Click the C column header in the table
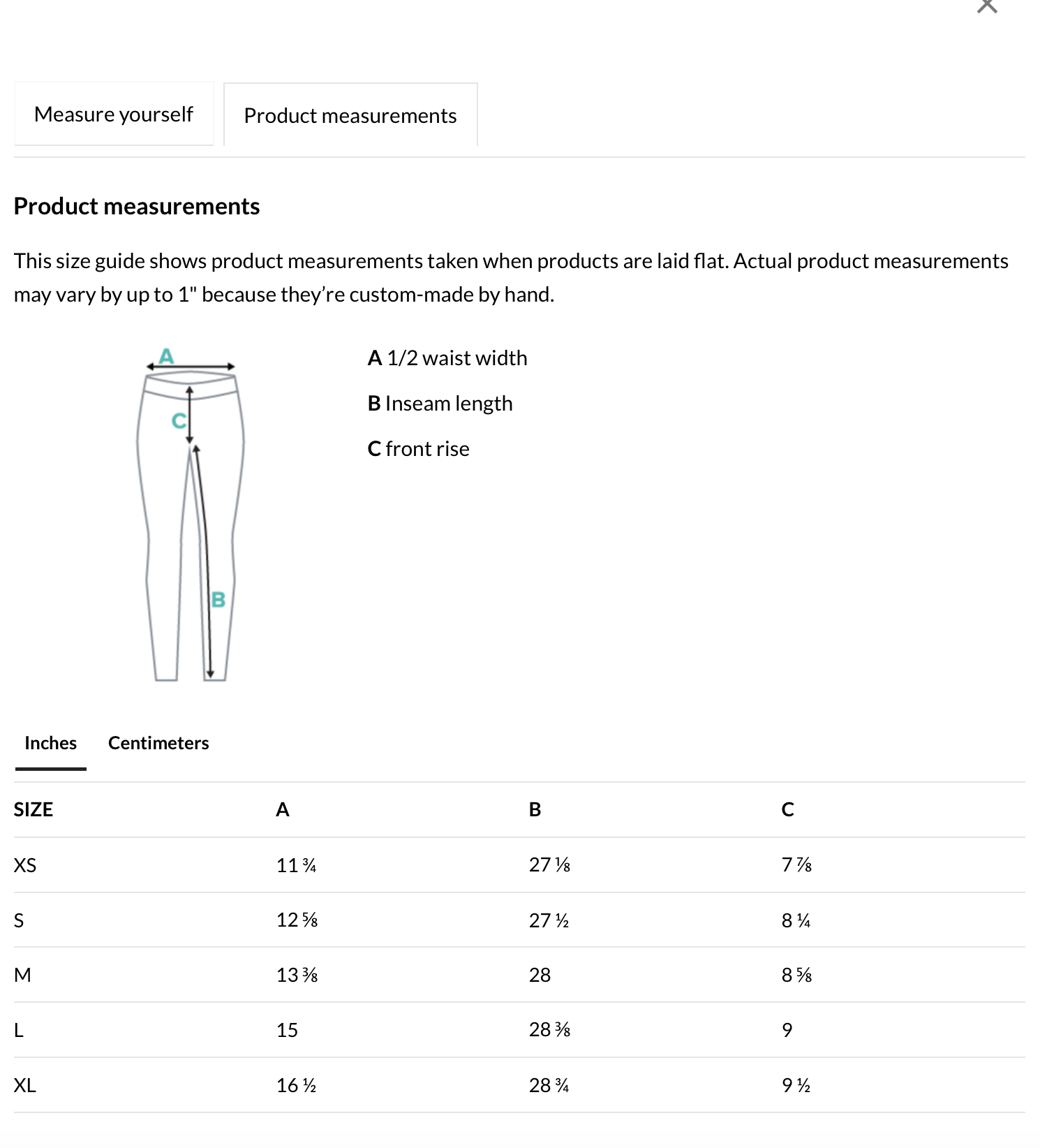 787,810
